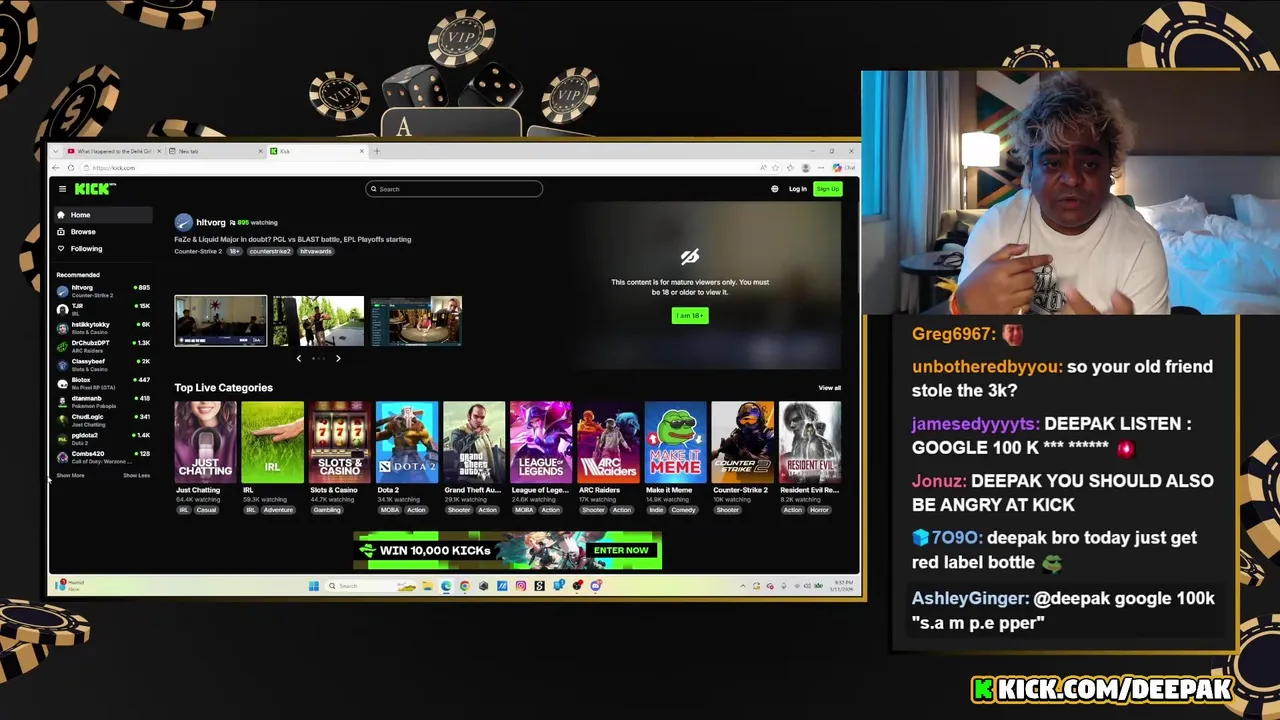Image resolution: width=1280 pixels, height=720 pixels.
Task: Click ENTER NOW on the kicks banner
Action: click(x=621, y=550)
